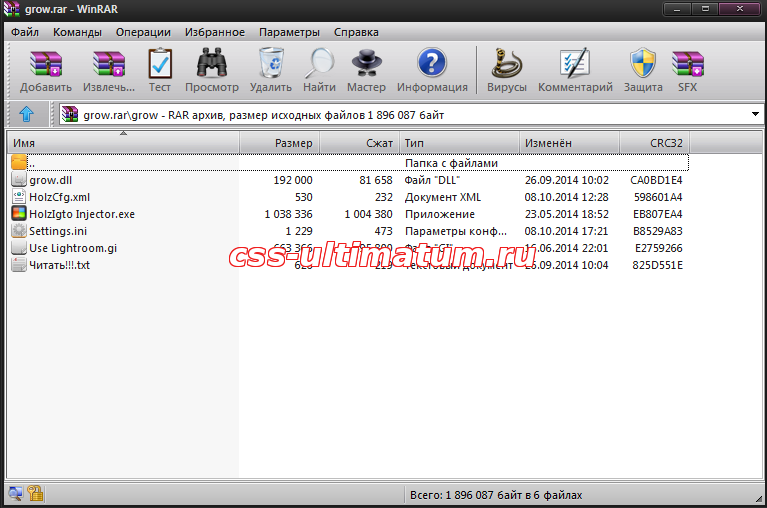767x508 pixels.
Task: Select the Читать!!!.txt file name
Action: (59, 265)
